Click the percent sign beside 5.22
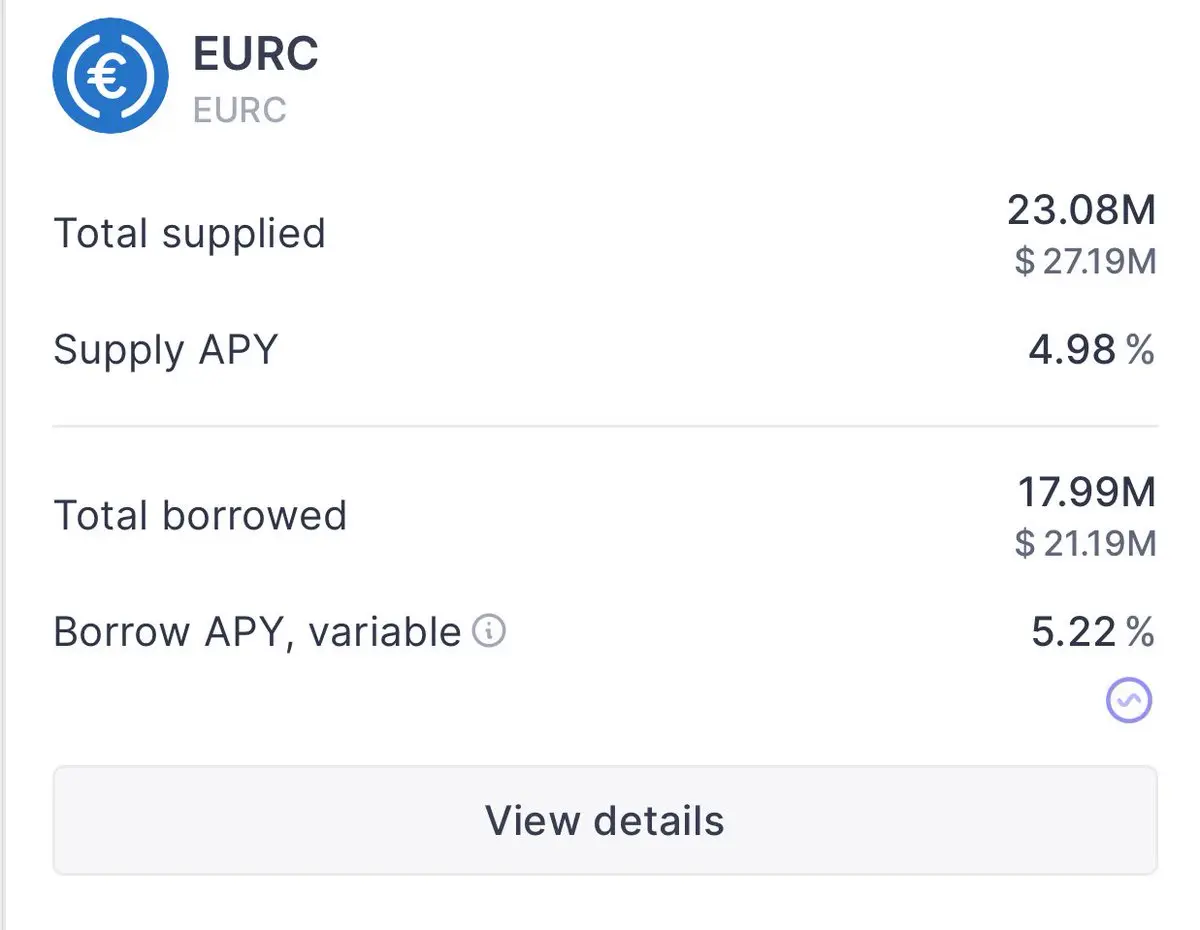The height and width of the screenshot is (930, 1200). (1140, 632)
